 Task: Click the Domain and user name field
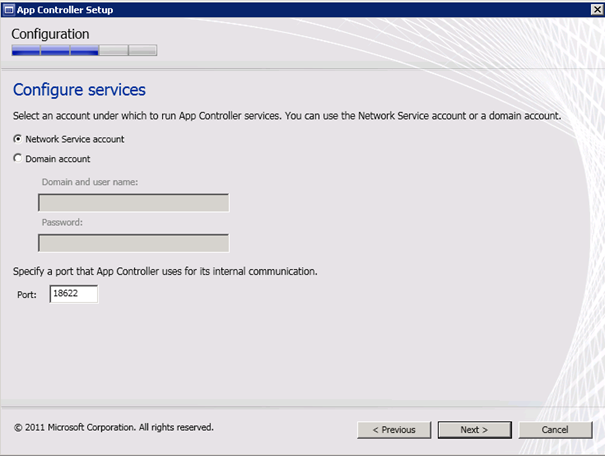[x=133, y=203]
